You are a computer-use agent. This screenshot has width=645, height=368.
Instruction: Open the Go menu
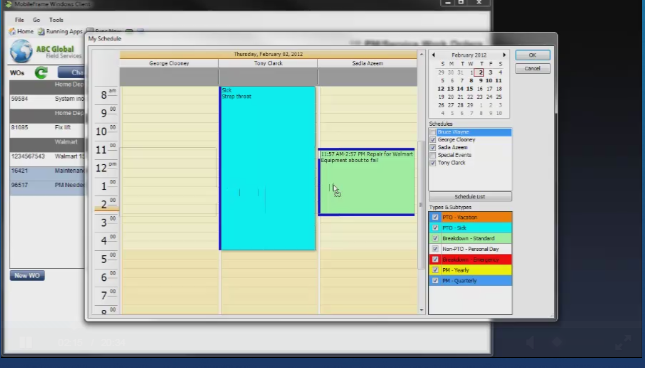[36, 20]
